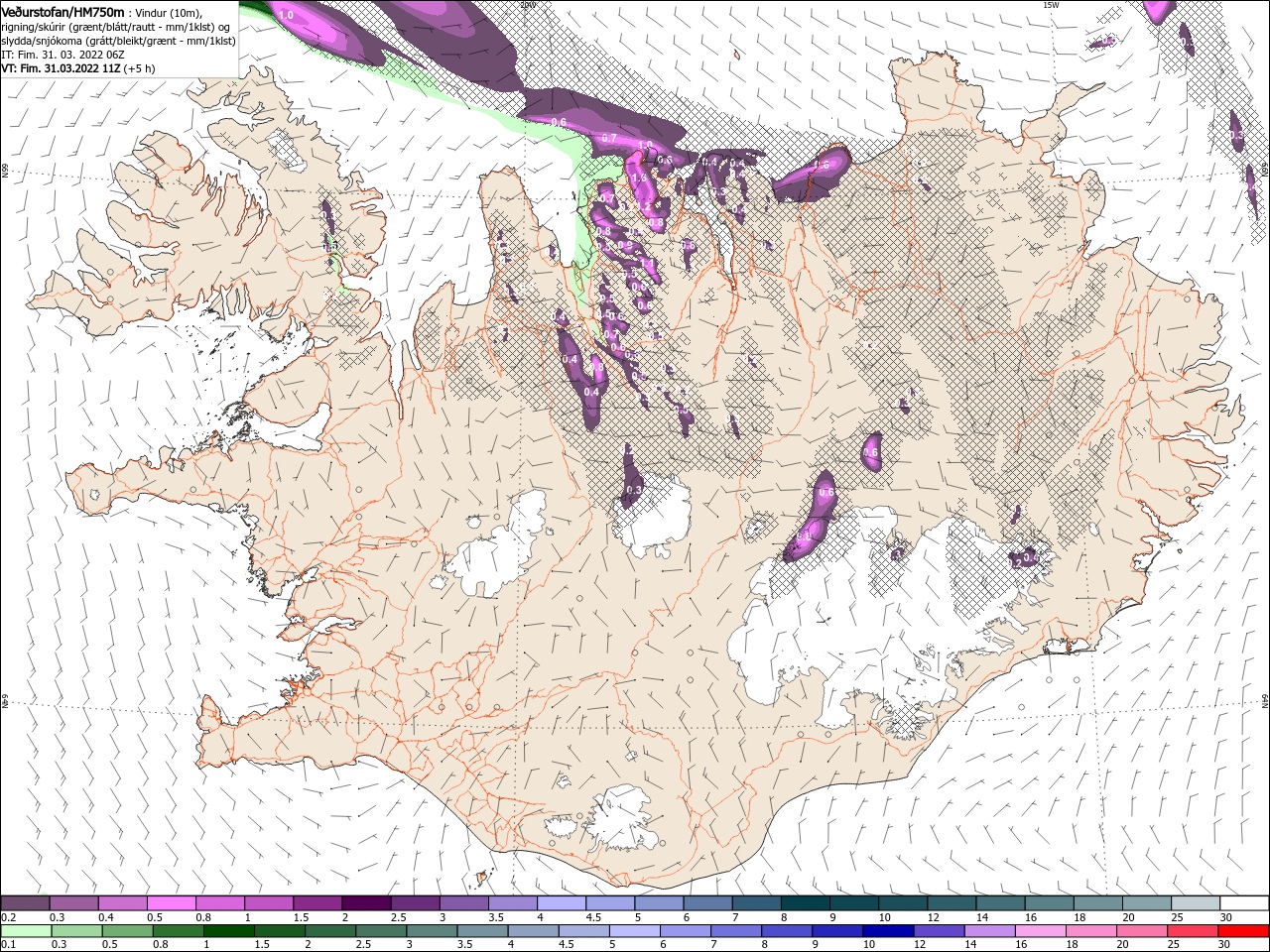Click the 'VT: Fim. 31.03.2022 11Z' valid time
1270x952 pixels.
point(62,68)
